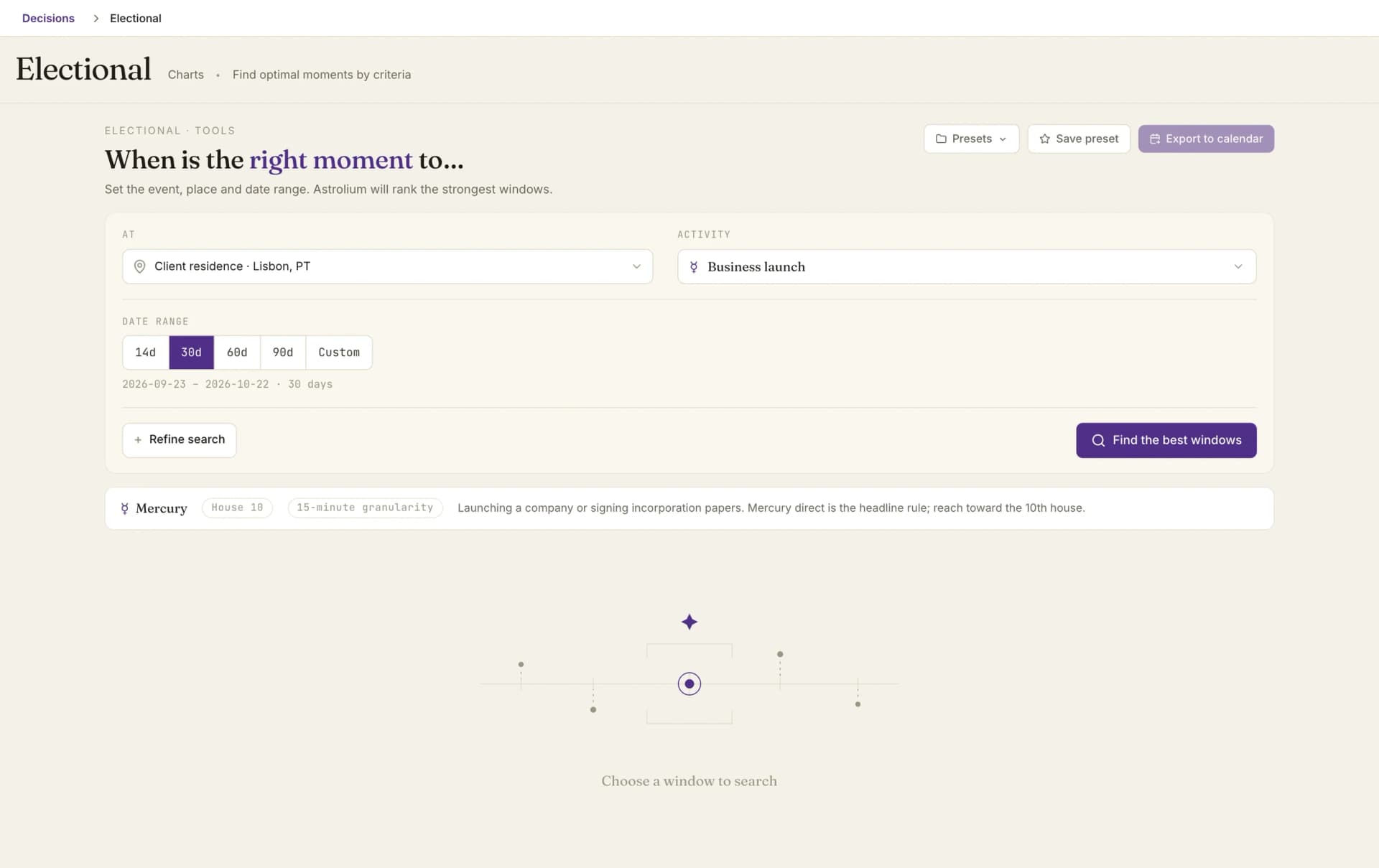
Task: Click the Presets dropdown arrow
Action: pos(1003,139)
